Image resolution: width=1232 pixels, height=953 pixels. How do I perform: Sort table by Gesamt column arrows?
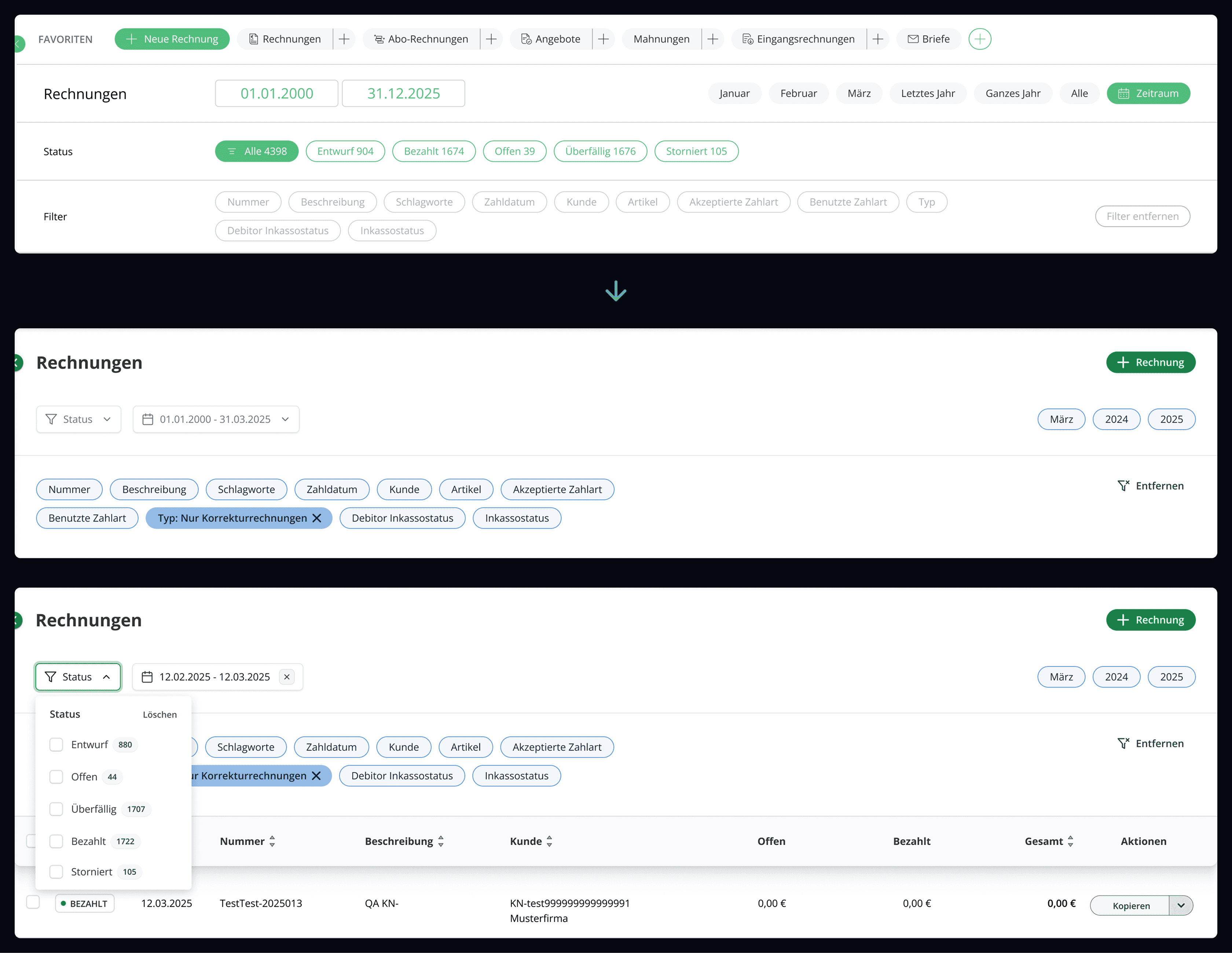pyautogui.click(x=1070, y=841)
